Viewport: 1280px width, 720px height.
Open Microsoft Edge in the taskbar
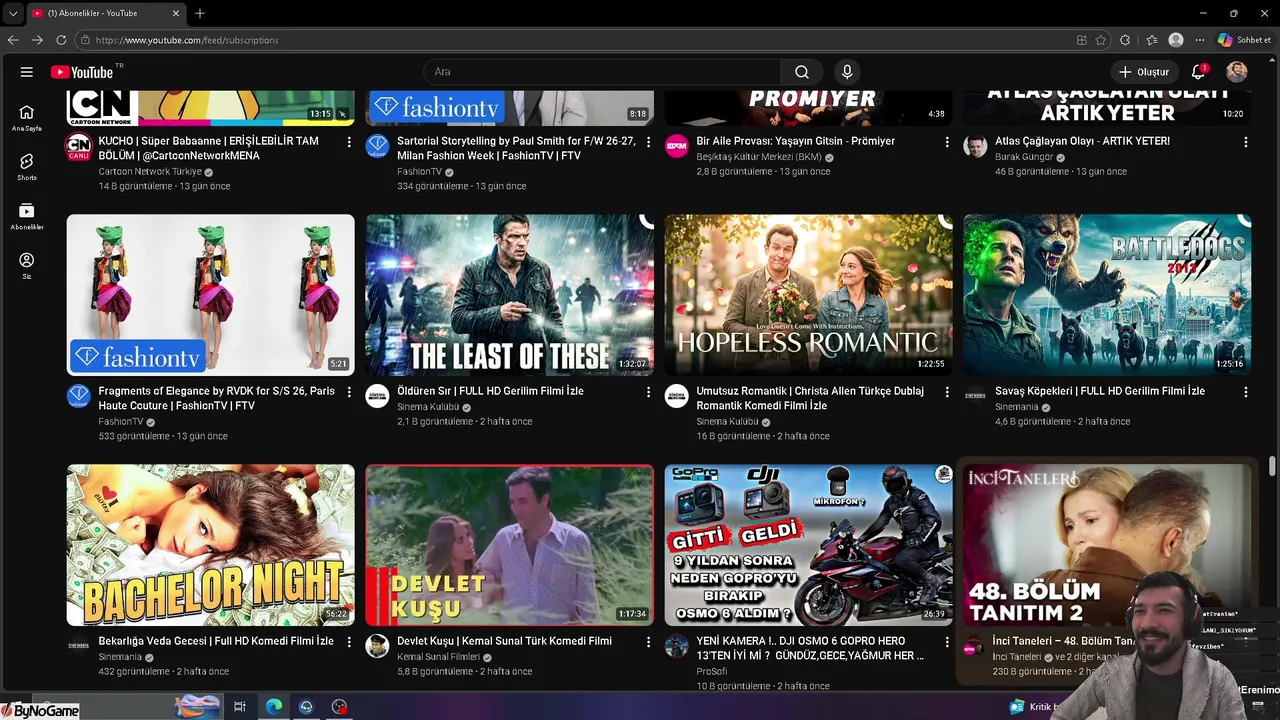(x=273, y=706)
